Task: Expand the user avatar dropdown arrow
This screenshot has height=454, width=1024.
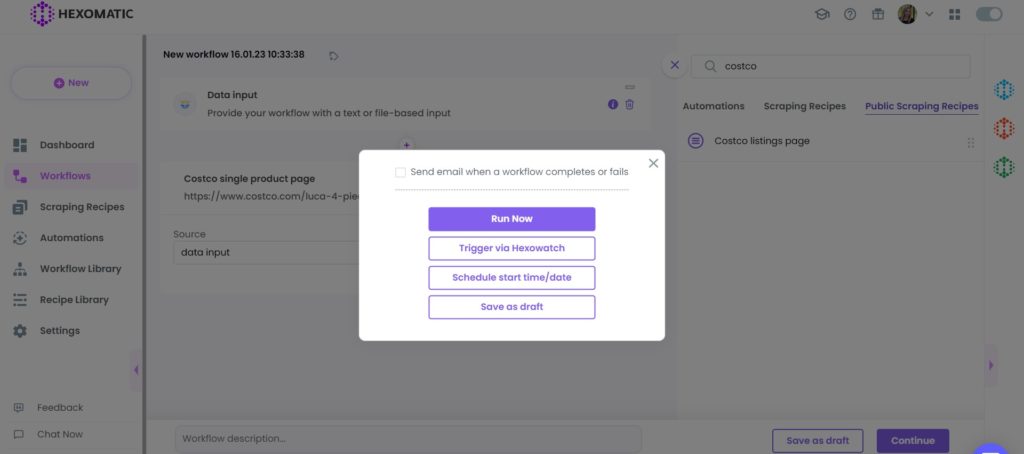Action: pos(929,14)
